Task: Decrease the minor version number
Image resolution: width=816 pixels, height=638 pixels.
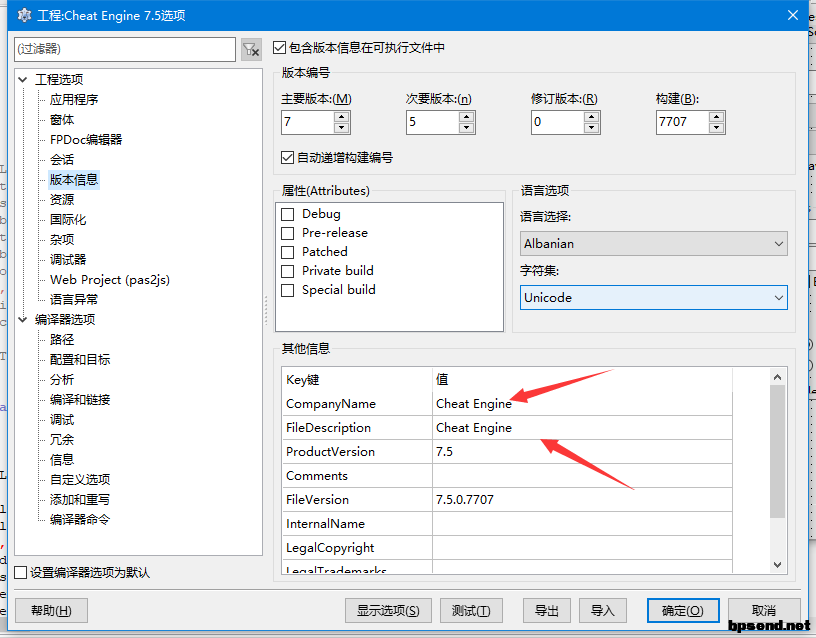Action: (x=467, y=127)
